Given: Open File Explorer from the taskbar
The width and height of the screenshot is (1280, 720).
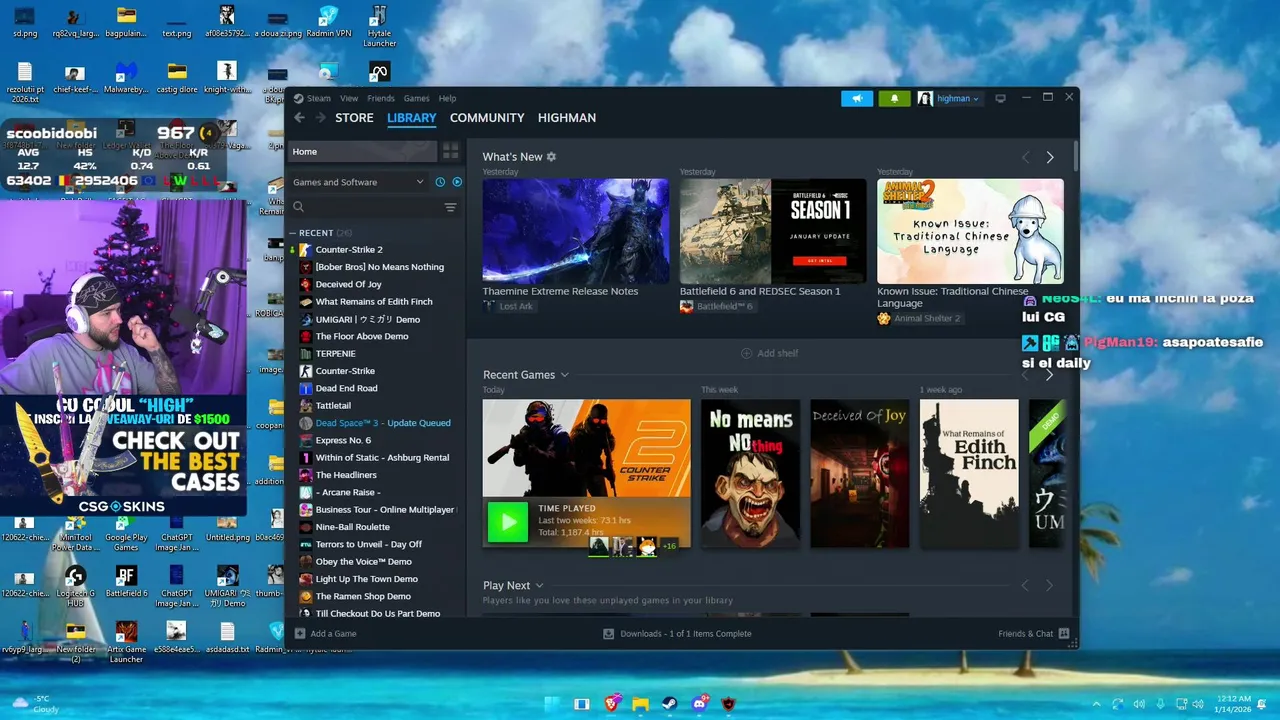Looking at the screenshot, I should point(641,704).
